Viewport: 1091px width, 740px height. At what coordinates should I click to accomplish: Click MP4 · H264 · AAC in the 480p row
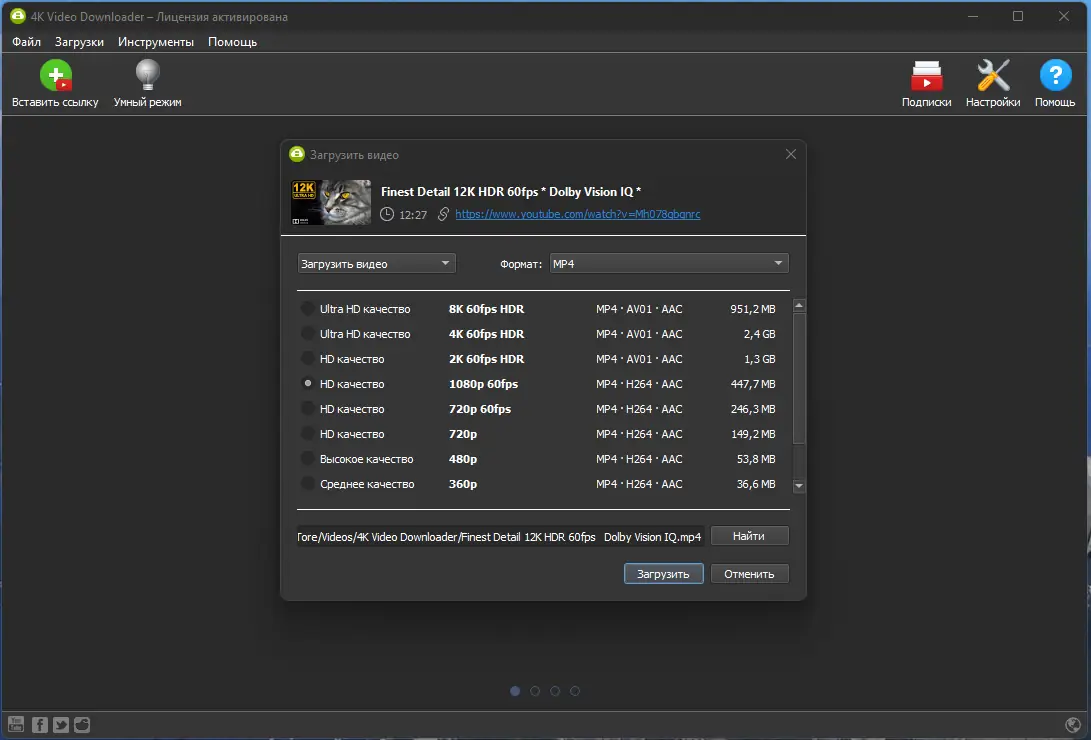(x=639, y=459)
